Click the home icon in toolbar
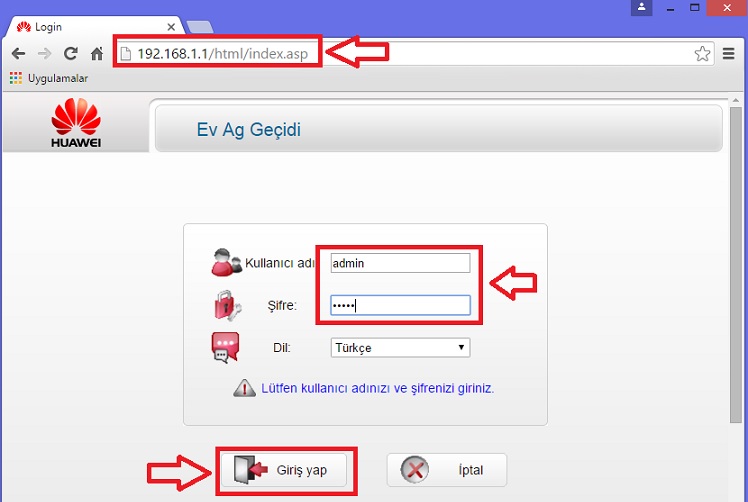The image size is (748, 502). pos(97,54)
